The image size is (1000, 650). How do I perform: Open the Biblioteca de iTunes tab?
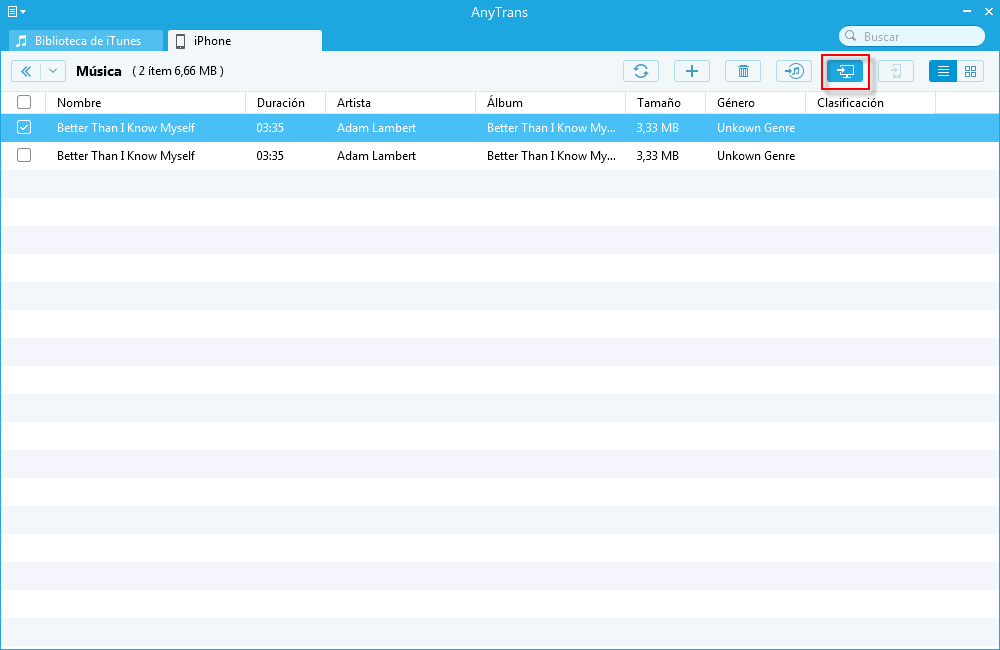[x=85, y=41]
